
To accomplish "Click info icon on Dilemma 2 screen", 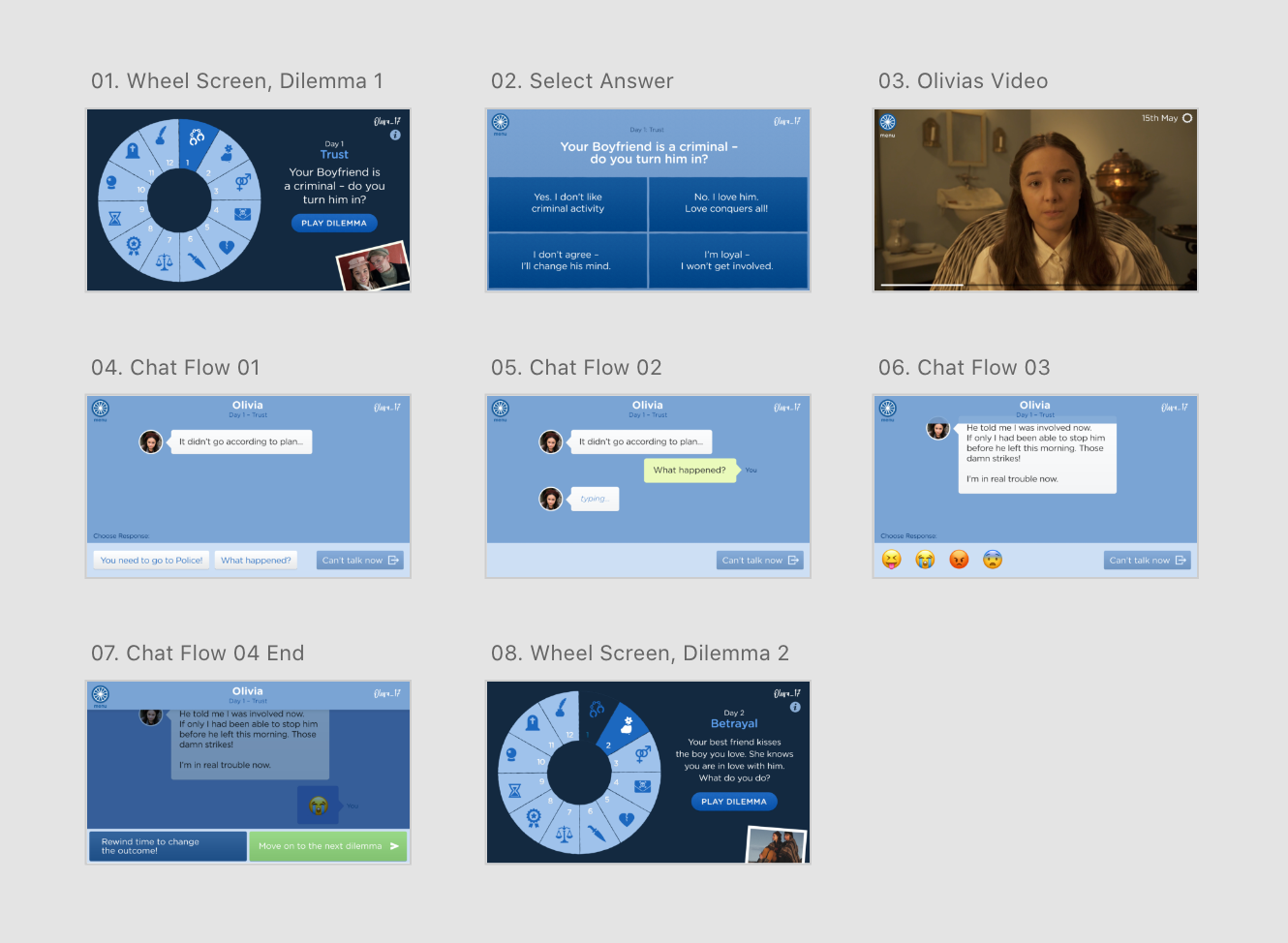I will click(x=795, y=707).
